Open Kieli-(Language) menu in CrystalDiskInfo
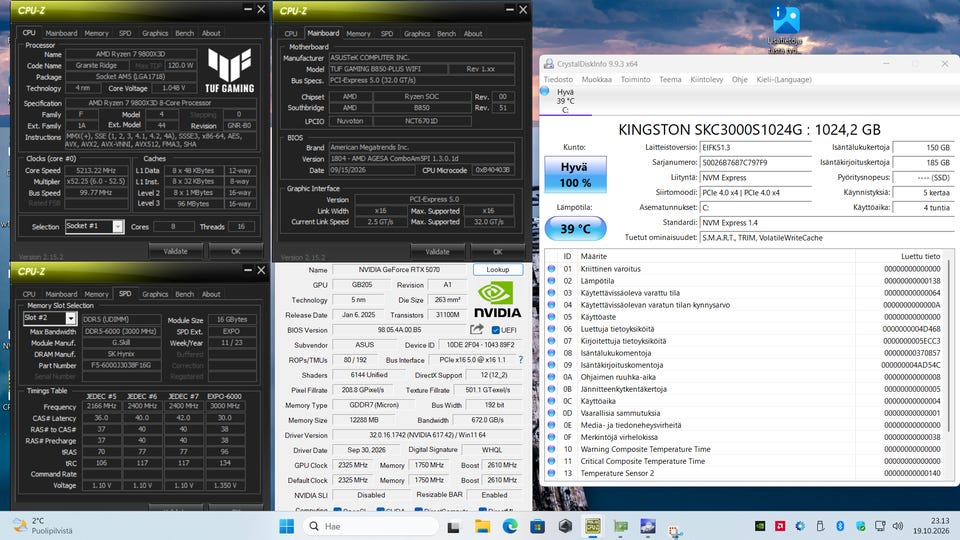Screen dimensions: 960x540 click(784, 80)
